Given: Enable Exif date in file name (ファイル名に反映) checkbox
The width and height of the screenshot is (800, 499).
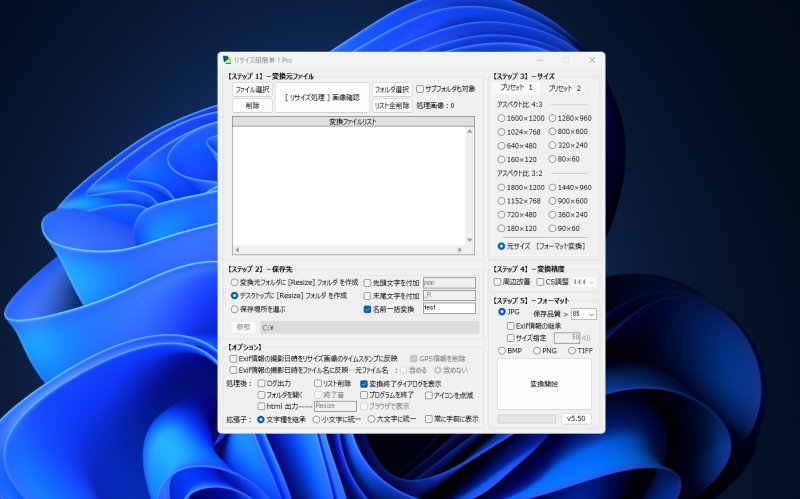Looking at the screenshot, I should 289,370.
